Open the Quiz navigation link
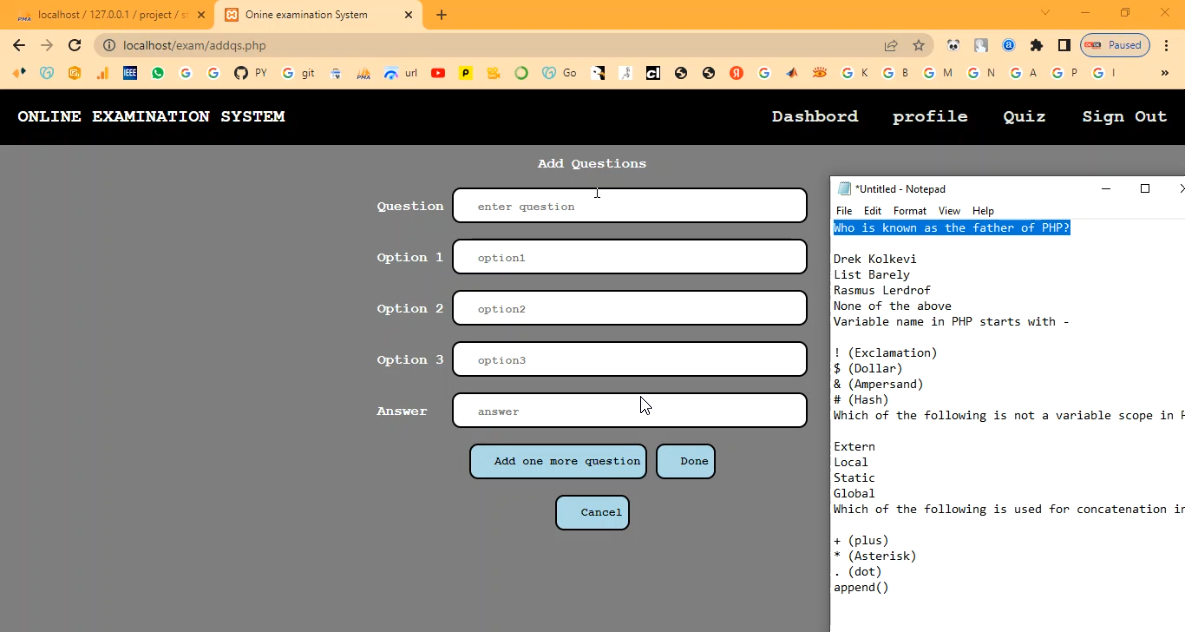Viewport: 1185px width, 632px height. pos(1024,117)
